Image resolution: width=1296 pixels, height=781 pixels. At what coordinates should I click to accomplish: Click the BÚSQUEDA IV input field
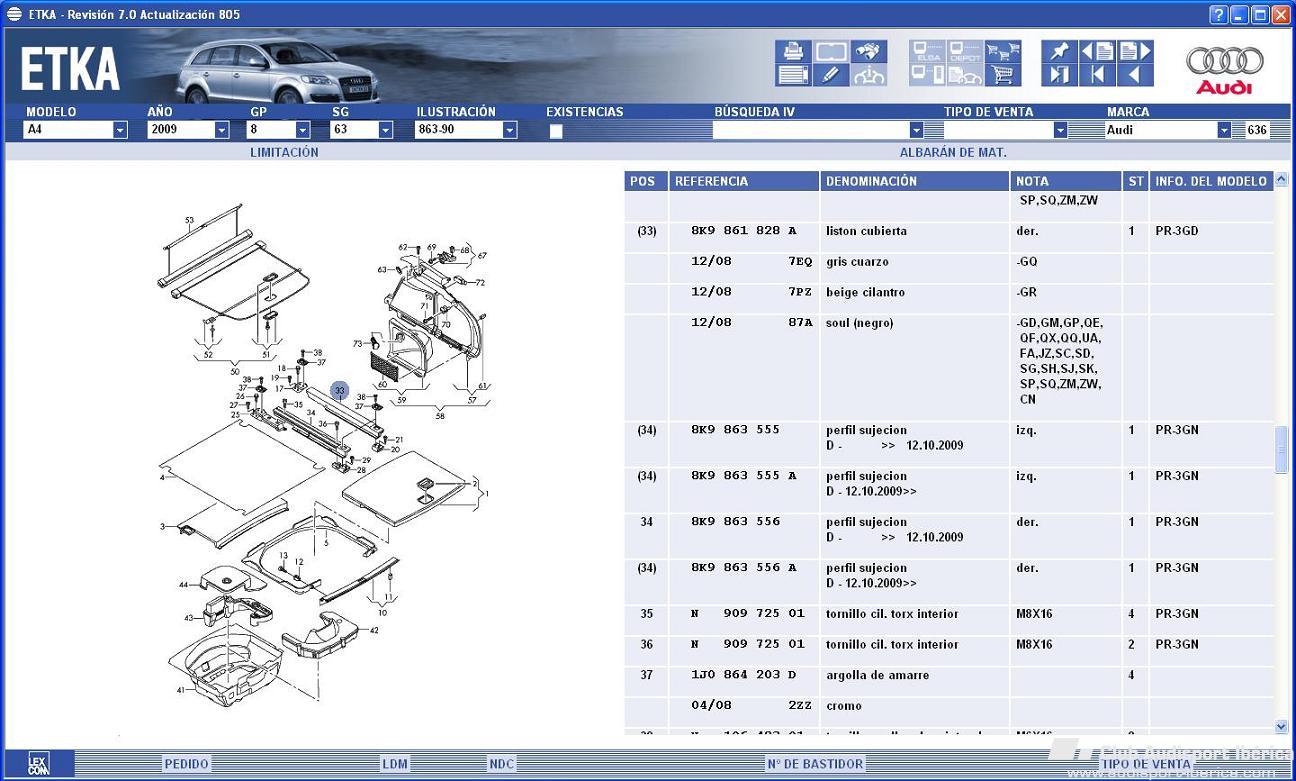(x=811, y=130)
